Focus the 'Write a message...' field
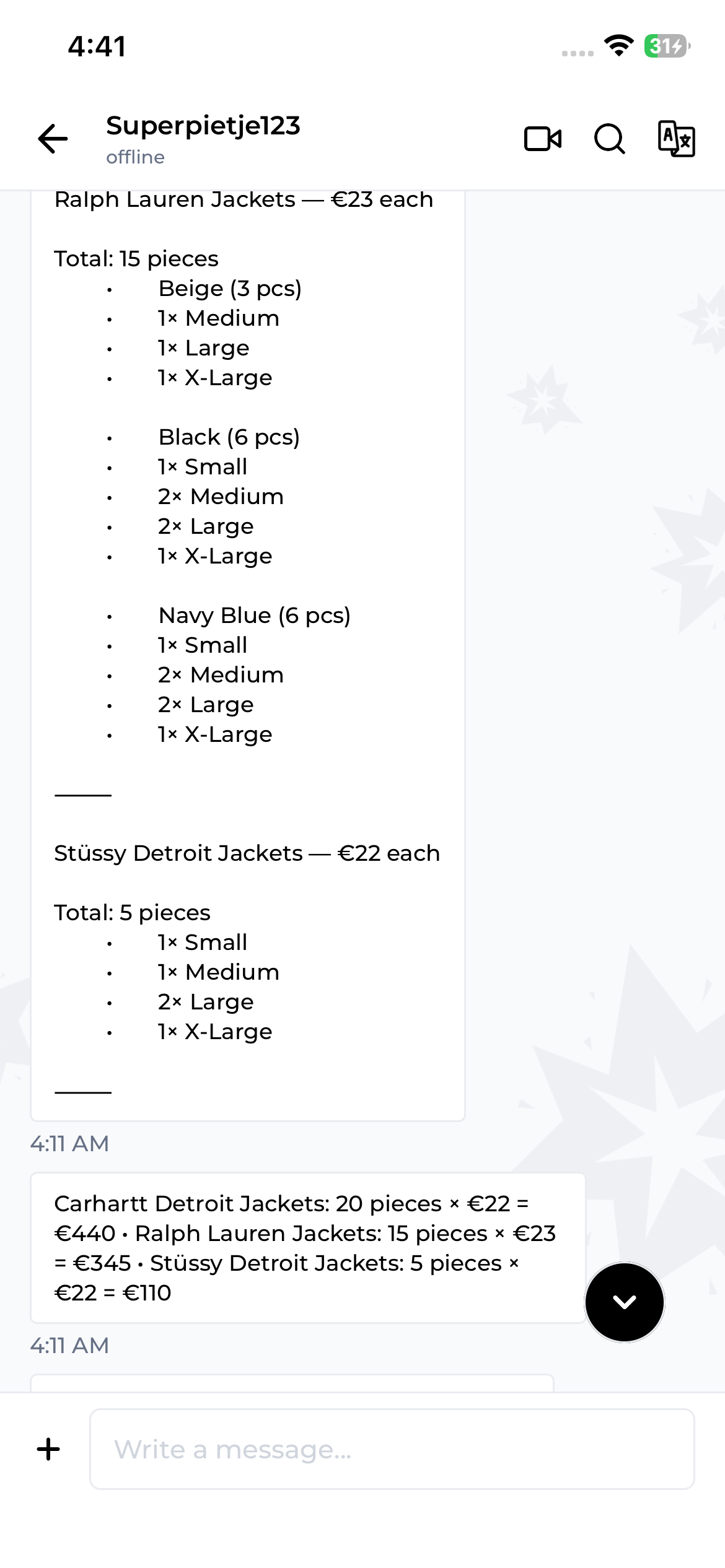Image resolution: width=725 pixels, height=1568 pixels. pos(392,1449)
